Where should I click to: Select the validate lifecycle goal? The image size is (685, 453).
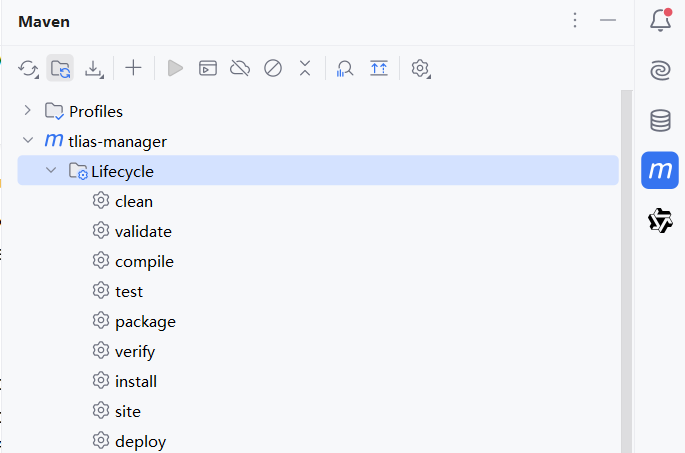(143, 232)
